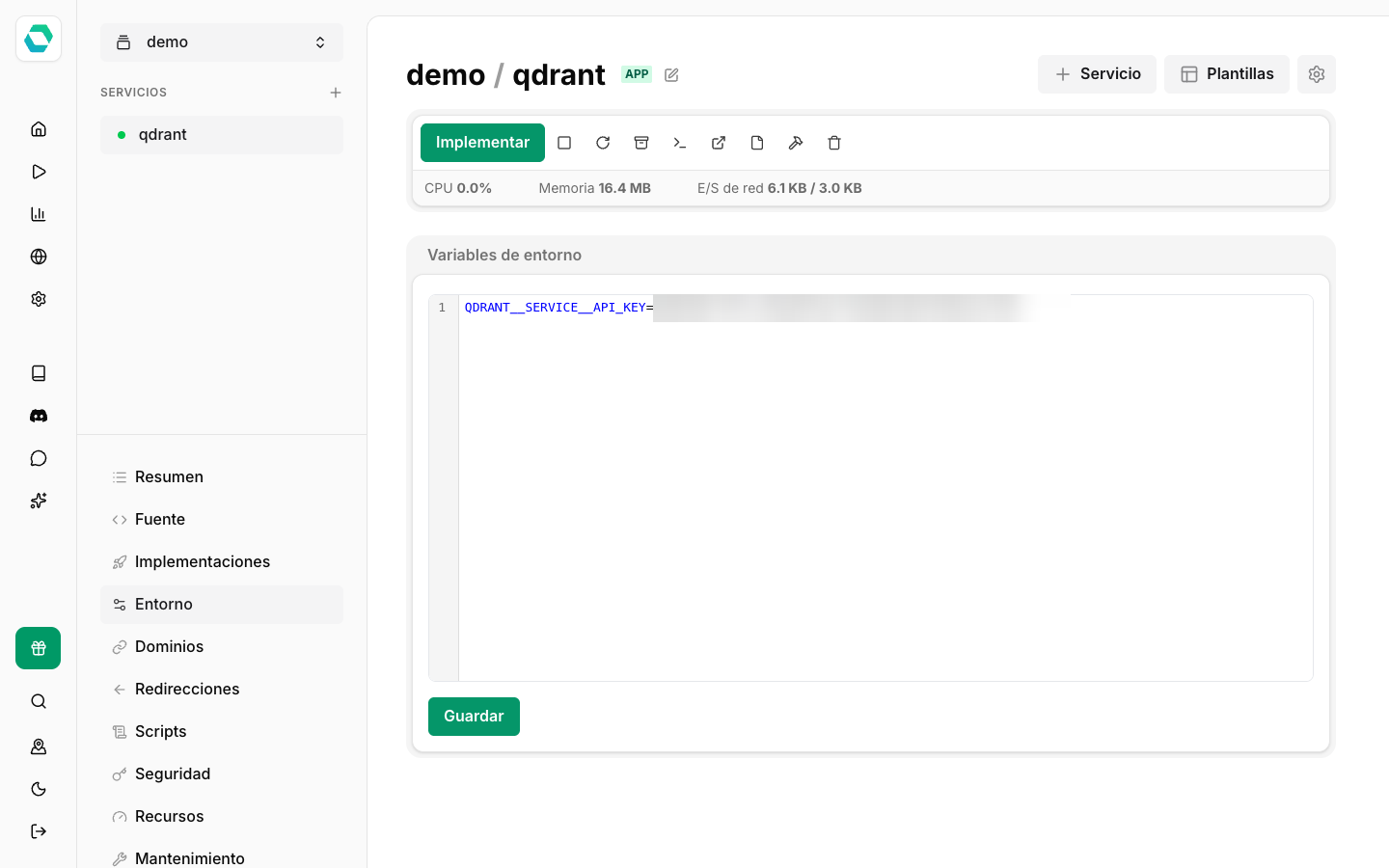This screenshot has width=1389, height=868.
Task: Delete the service with trash icon
Action: (834, 143)
